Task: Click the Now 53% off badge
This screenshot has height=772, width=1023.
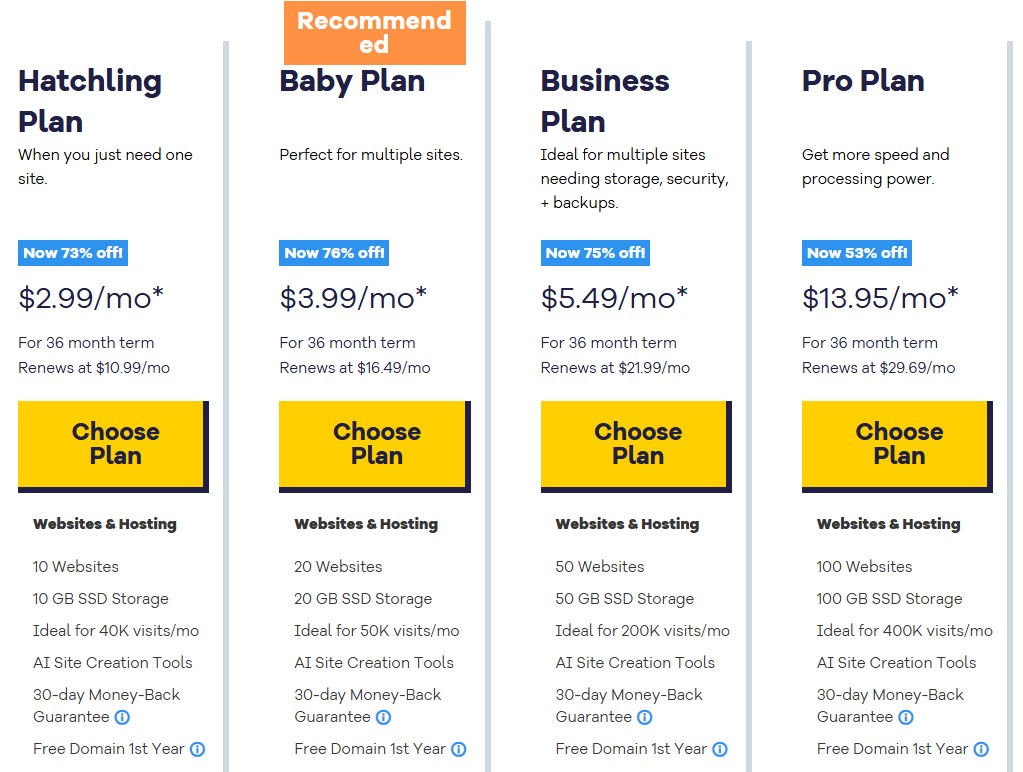Action: coord(857,253)
